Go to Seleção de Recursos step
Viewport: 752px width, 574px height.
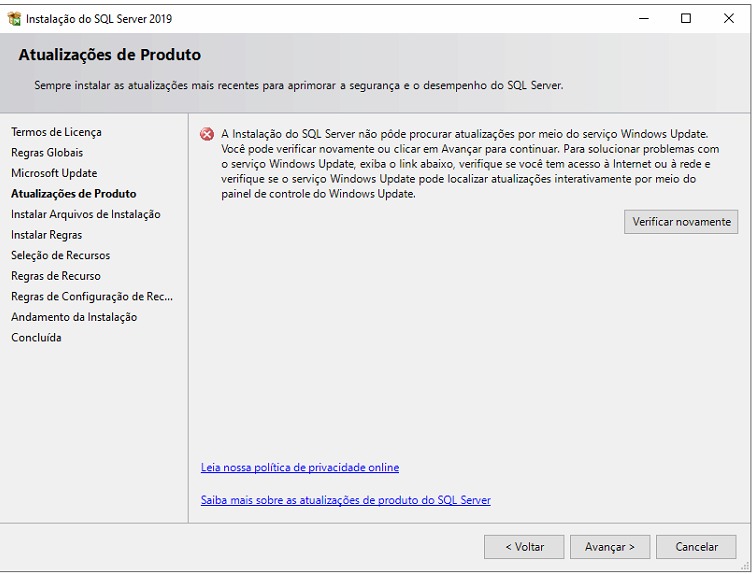tap(60, 255)
